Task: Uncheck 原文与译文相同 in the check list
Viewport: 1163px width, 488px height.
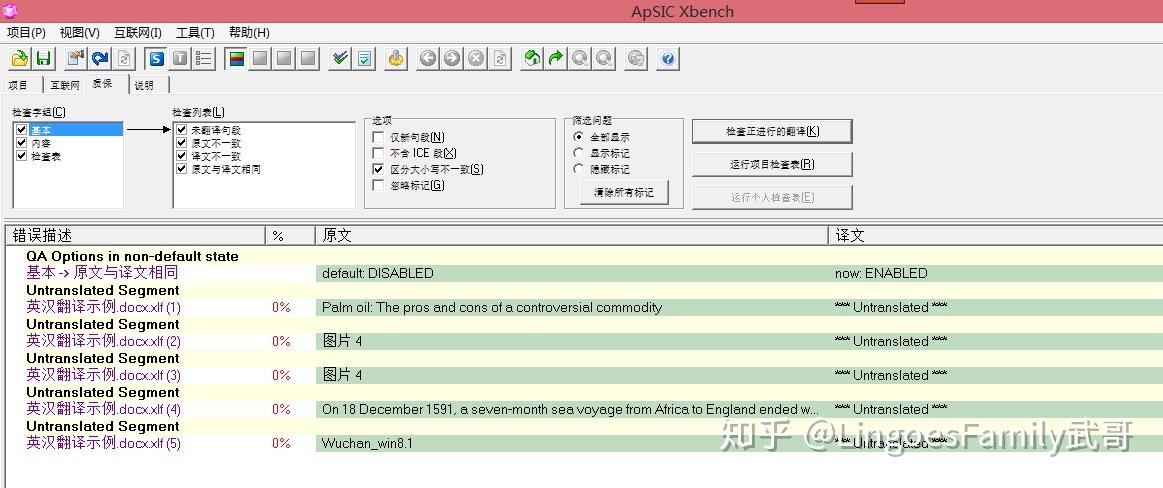Action: (182, 169)
